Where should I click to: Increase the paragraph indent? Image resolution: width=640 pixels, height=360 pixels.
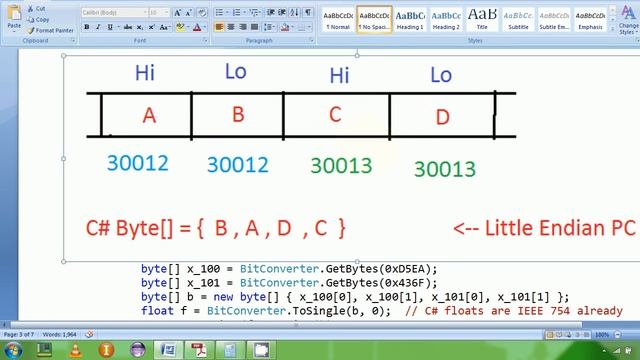[282, 13]
